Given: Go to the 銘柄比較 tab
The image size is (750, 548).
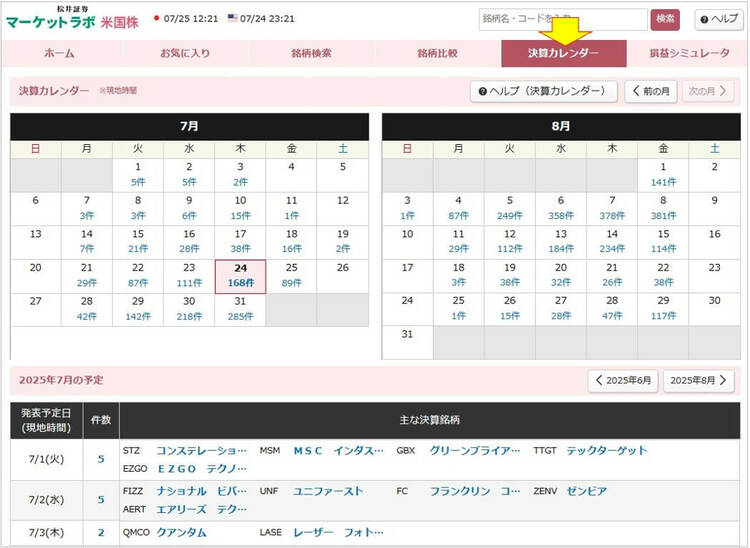Looking at the screenshot, I should [x=438, y=53].
